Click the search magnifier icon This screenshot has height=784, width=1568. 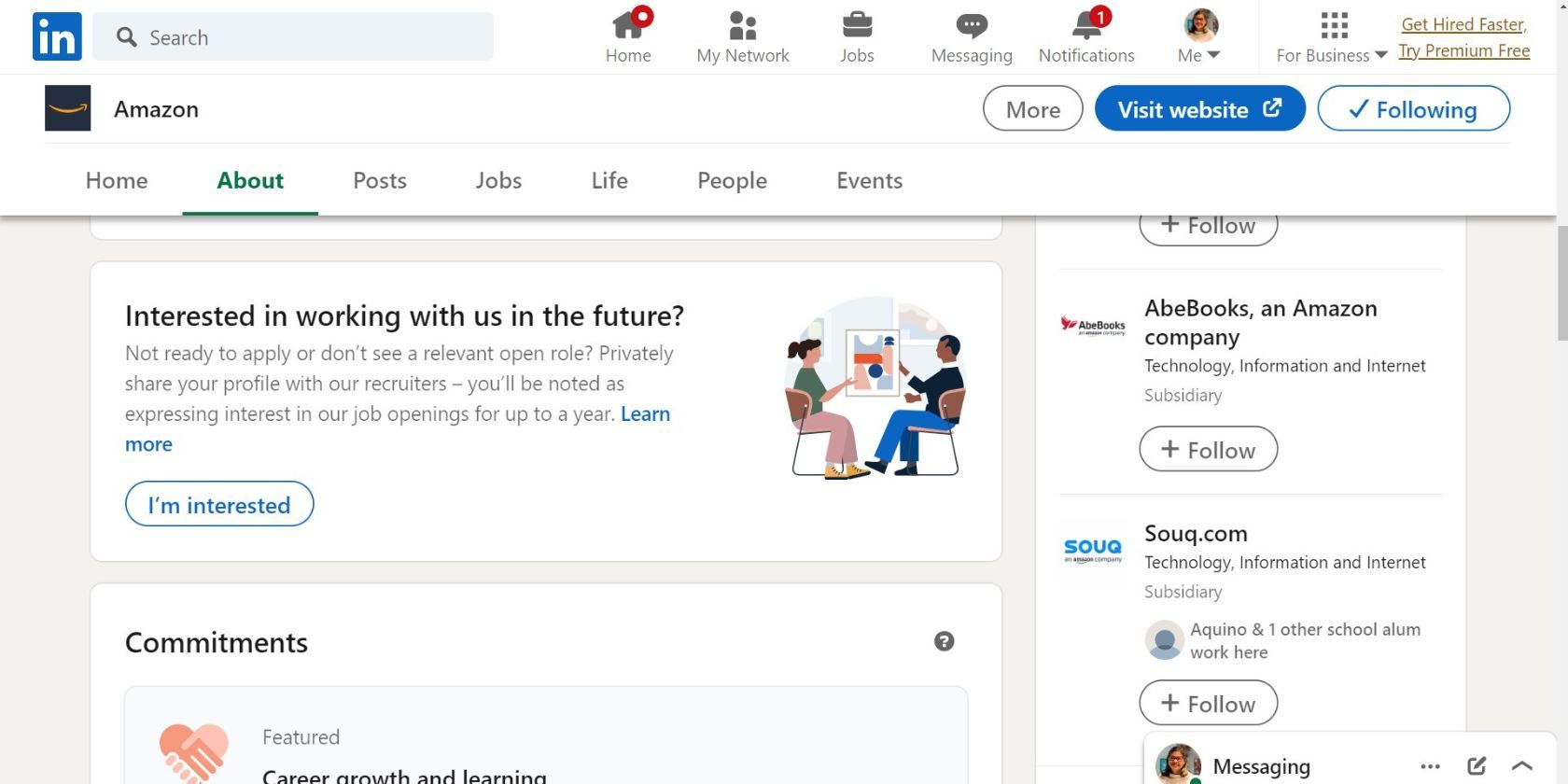point(127,36)
